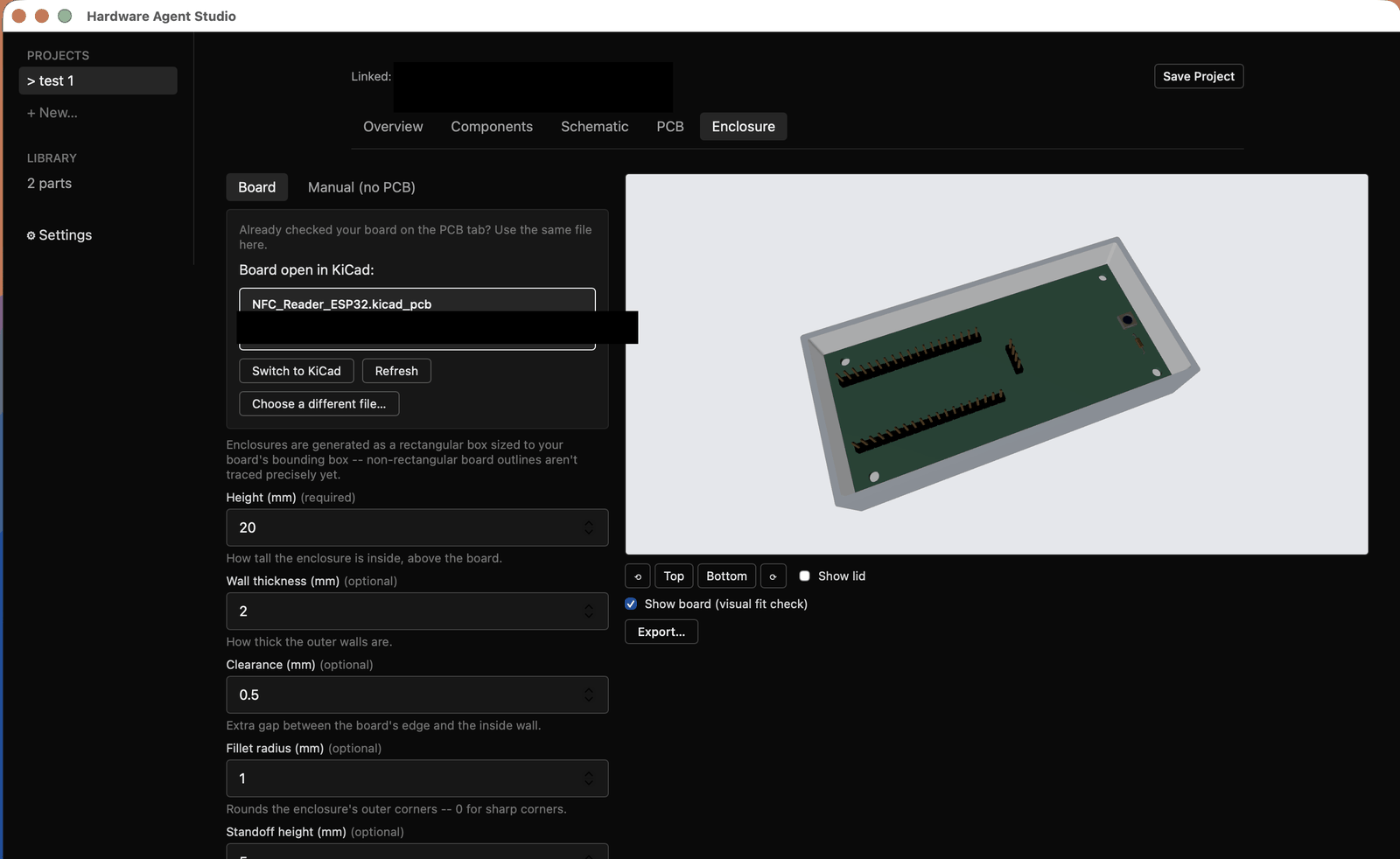The height and width of the screenshot is (859, 1400).
Task: Create a new project with + New...
Action: [x=52, y=113]
